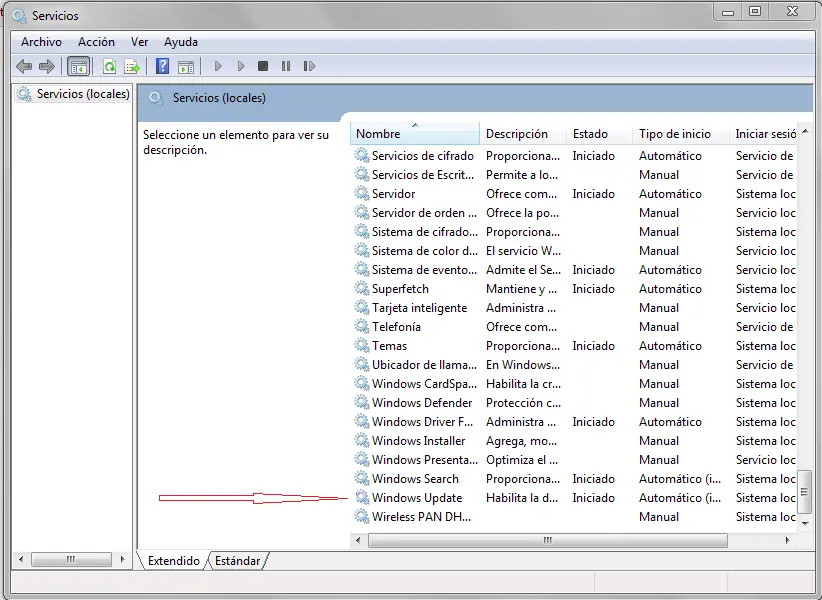
Task: Click the services list vertical scrollbar thumb
Action: click(805, 492)
